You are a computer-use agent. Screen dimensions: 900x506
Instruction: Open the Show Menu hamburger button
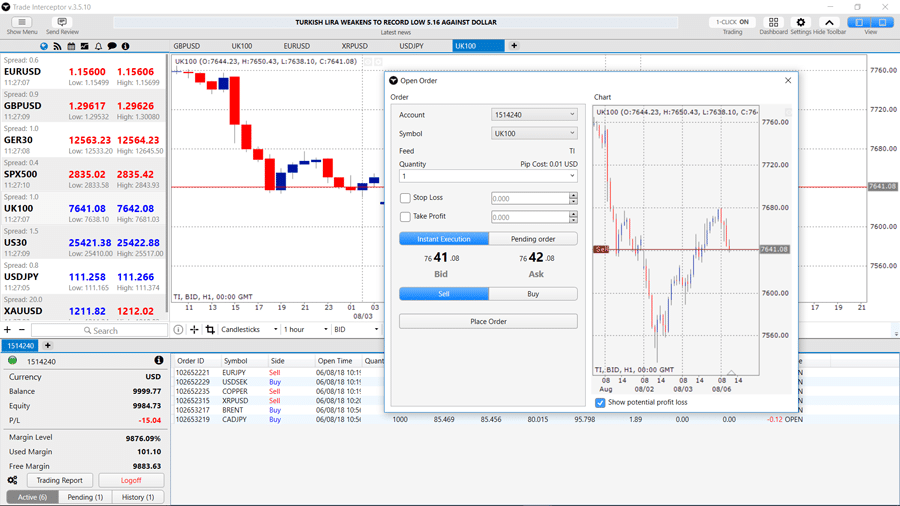pos(22,22)
